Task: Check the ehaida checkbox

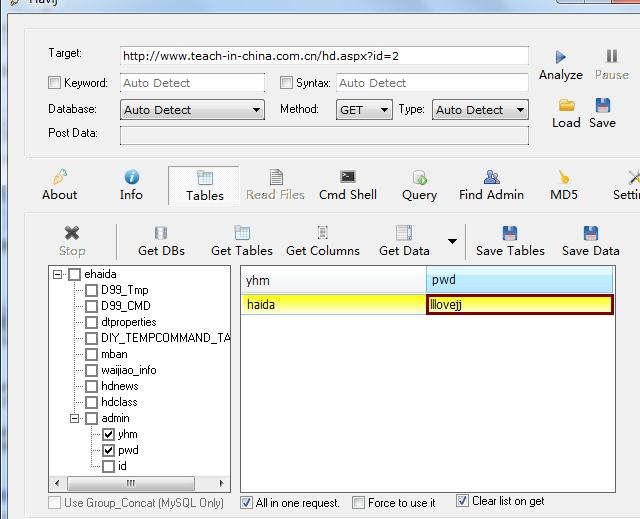Action: (74, 274)
